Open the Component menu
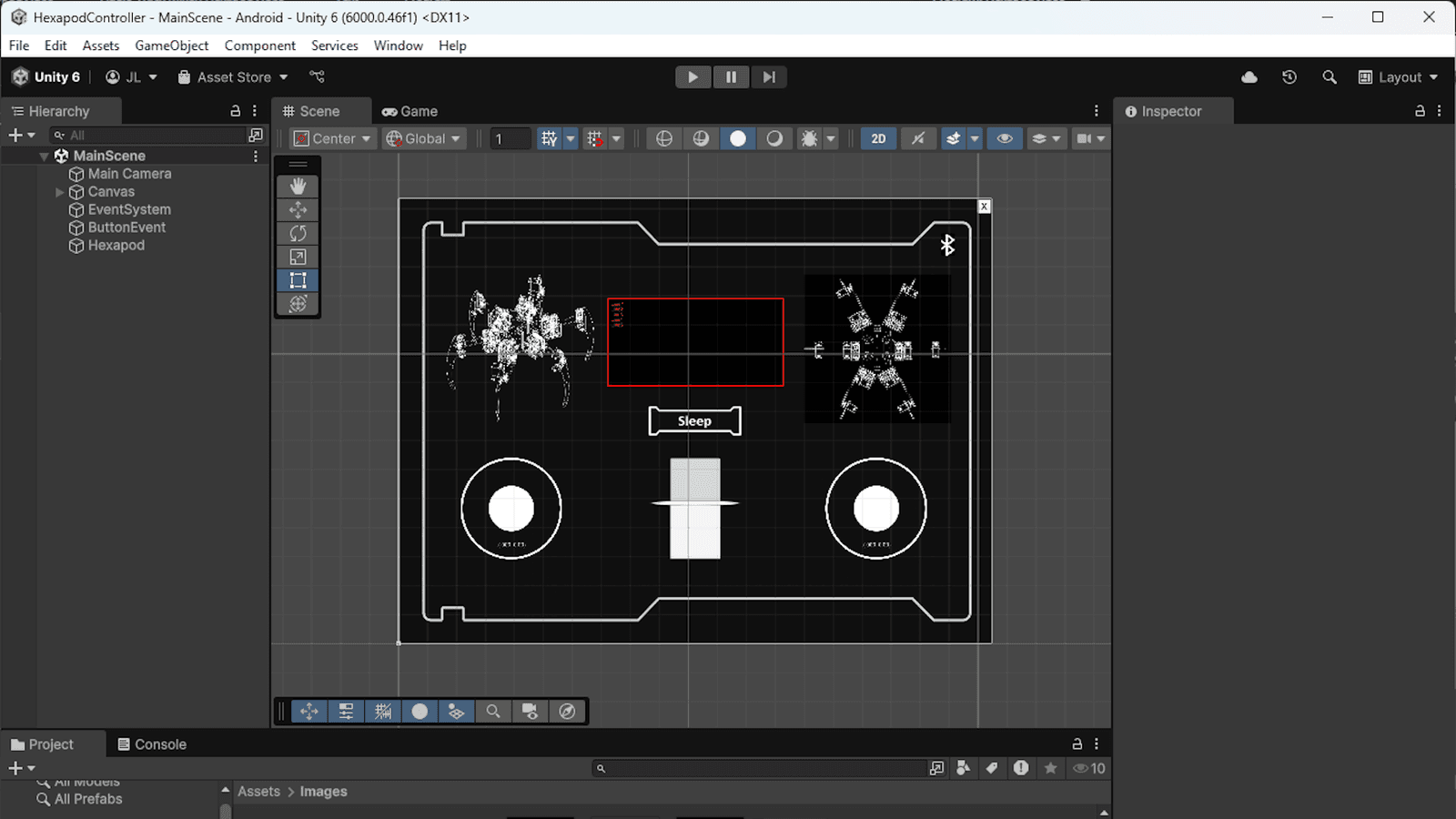This screenshot has width=1456, height=819. tap(259, 45)
